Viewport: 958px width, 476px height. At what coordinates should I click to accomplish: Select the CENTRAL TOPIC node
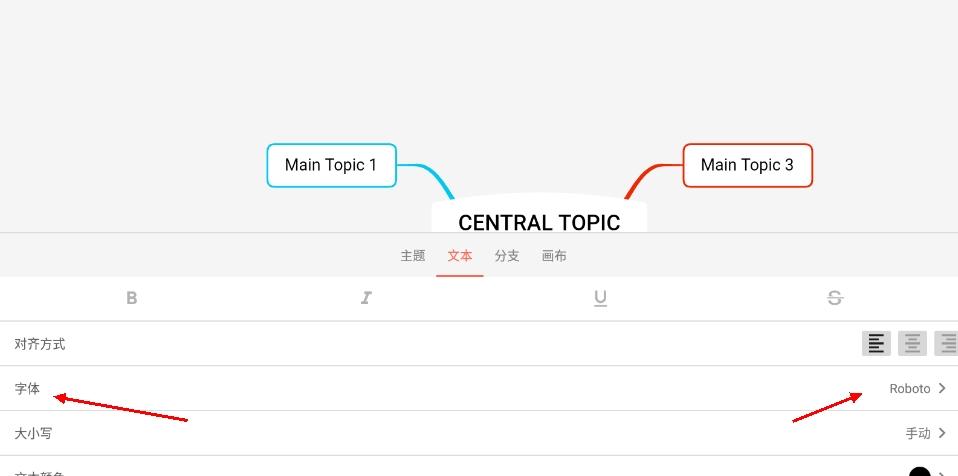(x=539, y=220)
